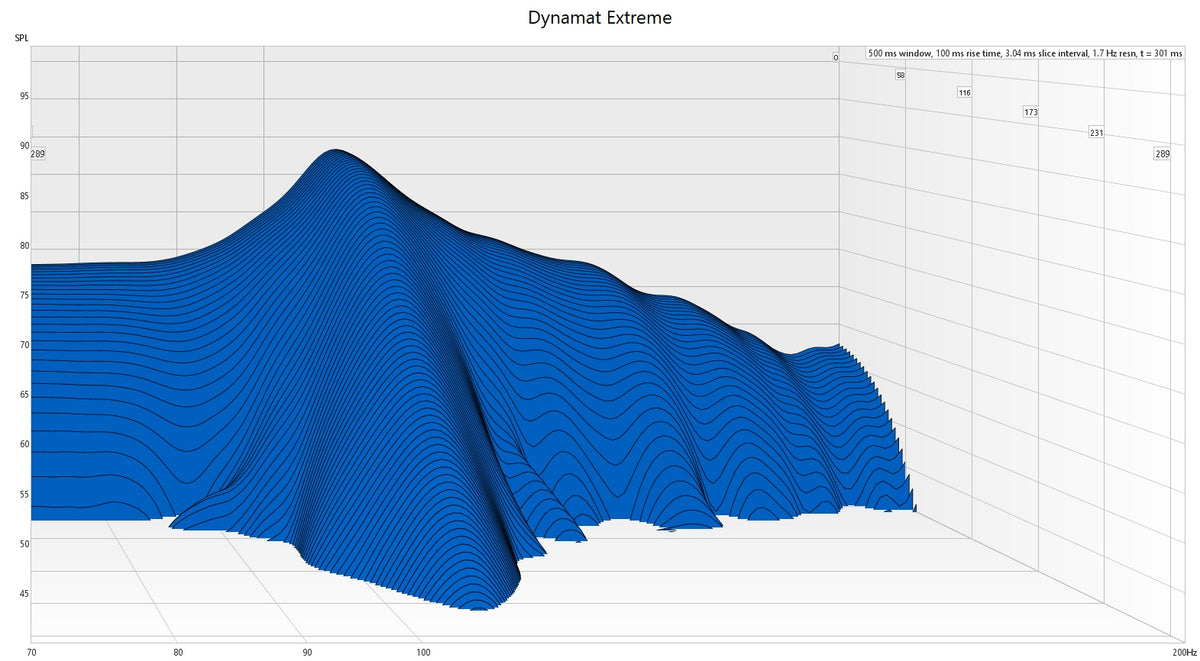Click the 173 ms slice label
The width and height of the screenshot is (1200, 661).
pyautogui.click(x=1030, y=112)
